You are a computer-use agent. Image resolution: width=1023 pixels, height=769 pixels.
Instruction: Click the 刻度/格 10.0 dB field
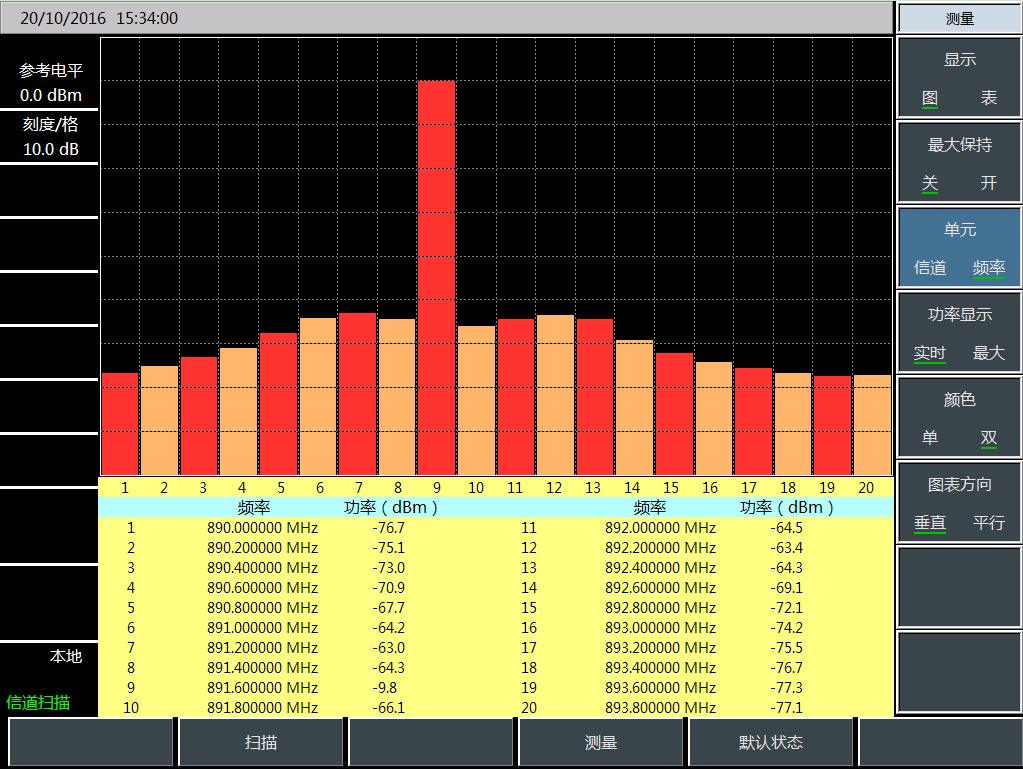(x=50, y=137)
